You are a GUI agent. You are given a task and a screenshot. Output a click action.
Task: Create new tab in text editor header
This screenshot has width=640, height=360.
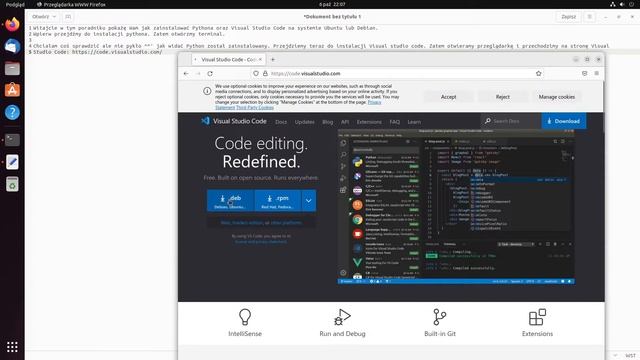click(x=68, y=17)
